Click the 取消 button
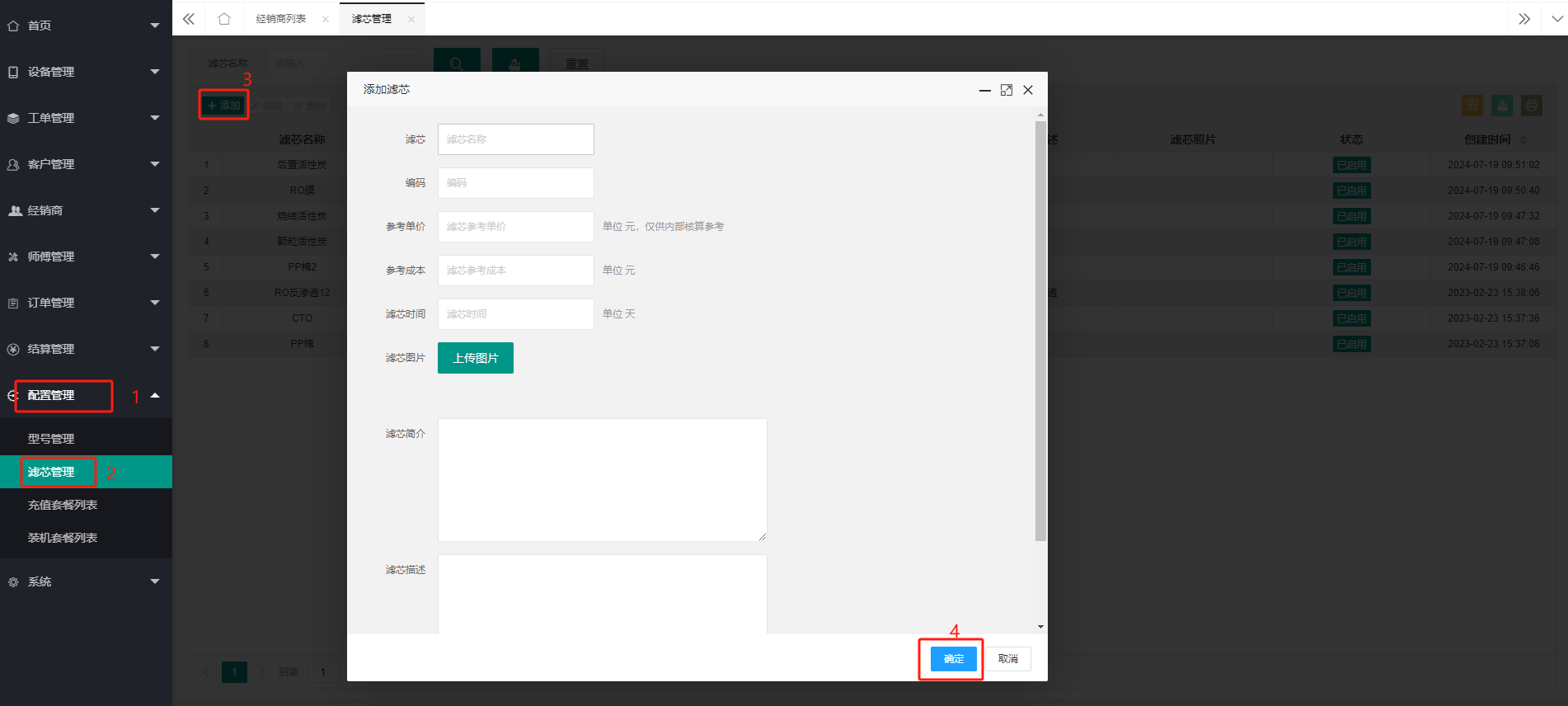The image size is (1568, 706). 1008,659
